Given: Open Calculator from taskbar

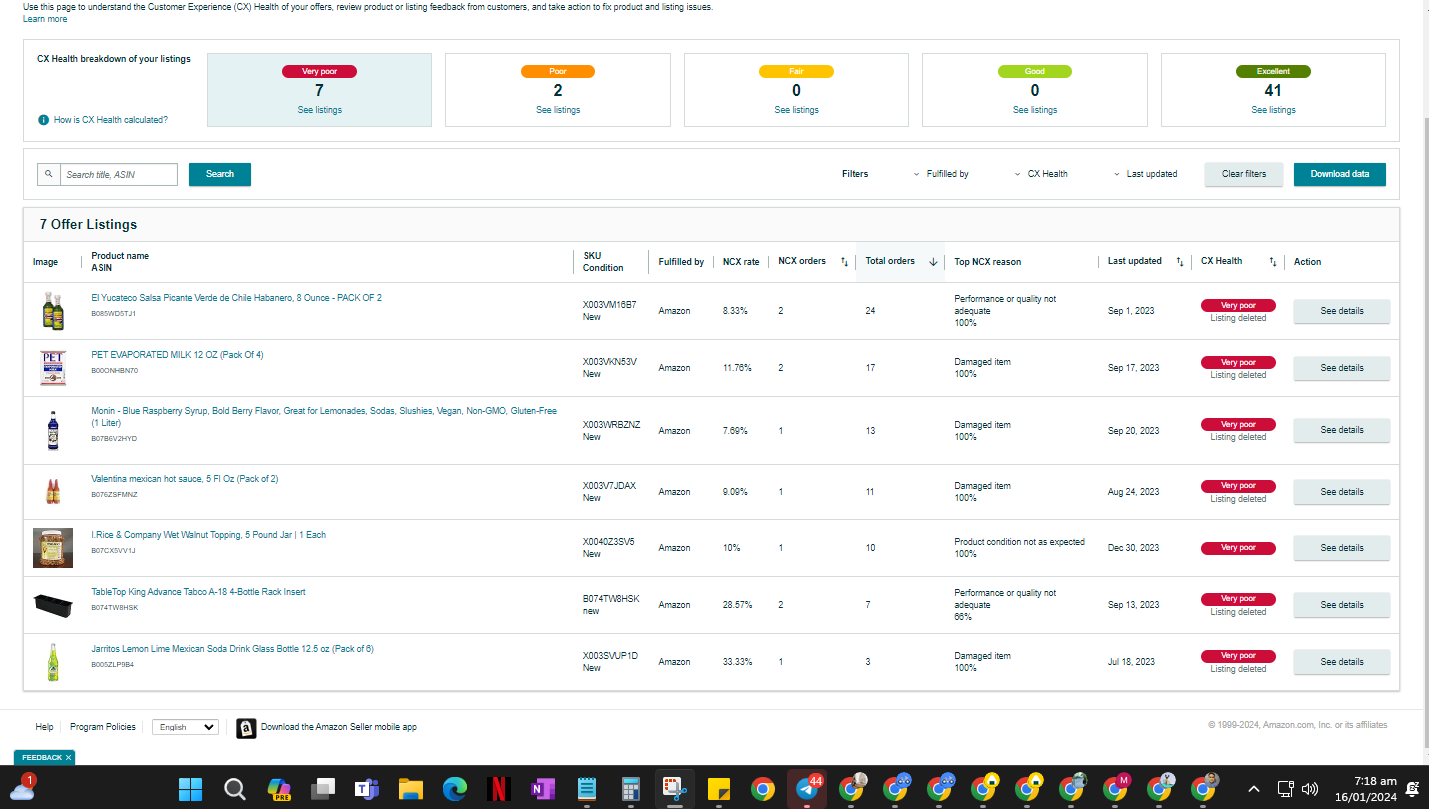Looking at the screenshot, I should [x=631, y=789].
